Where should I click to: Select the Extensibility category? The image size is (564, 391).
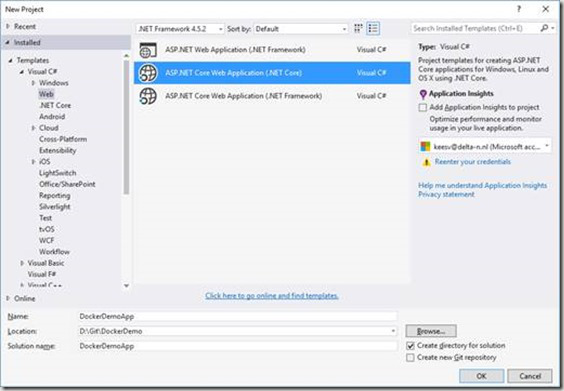coord(58,150)
